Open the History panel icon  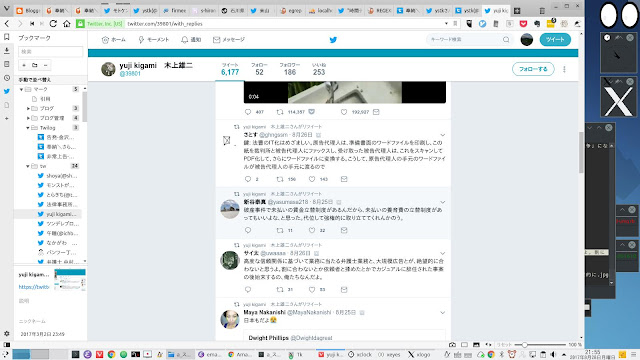point(7,78)
